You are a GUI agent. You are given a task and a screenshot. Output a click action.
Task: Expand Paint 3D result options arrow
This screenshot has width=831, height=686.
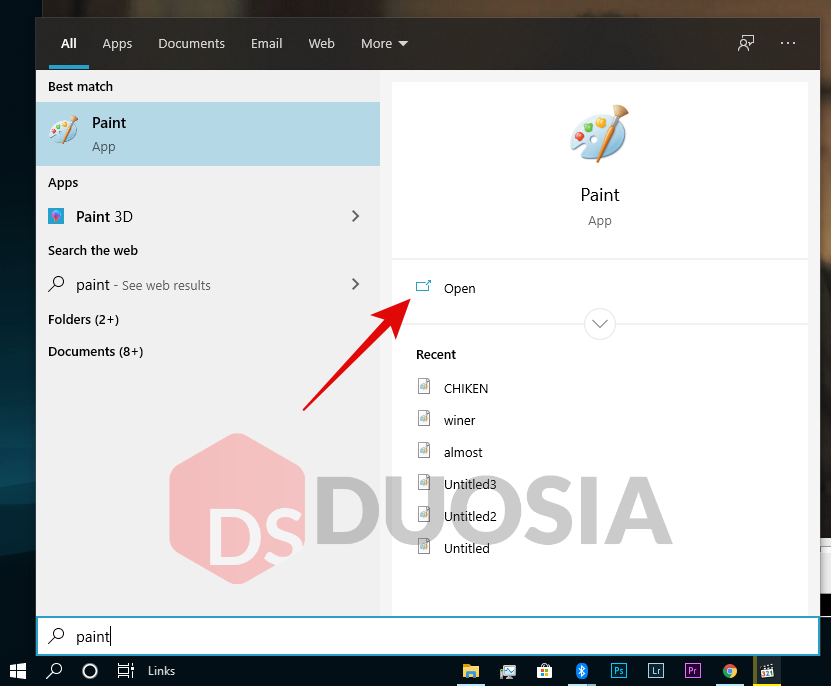(356, 216)
